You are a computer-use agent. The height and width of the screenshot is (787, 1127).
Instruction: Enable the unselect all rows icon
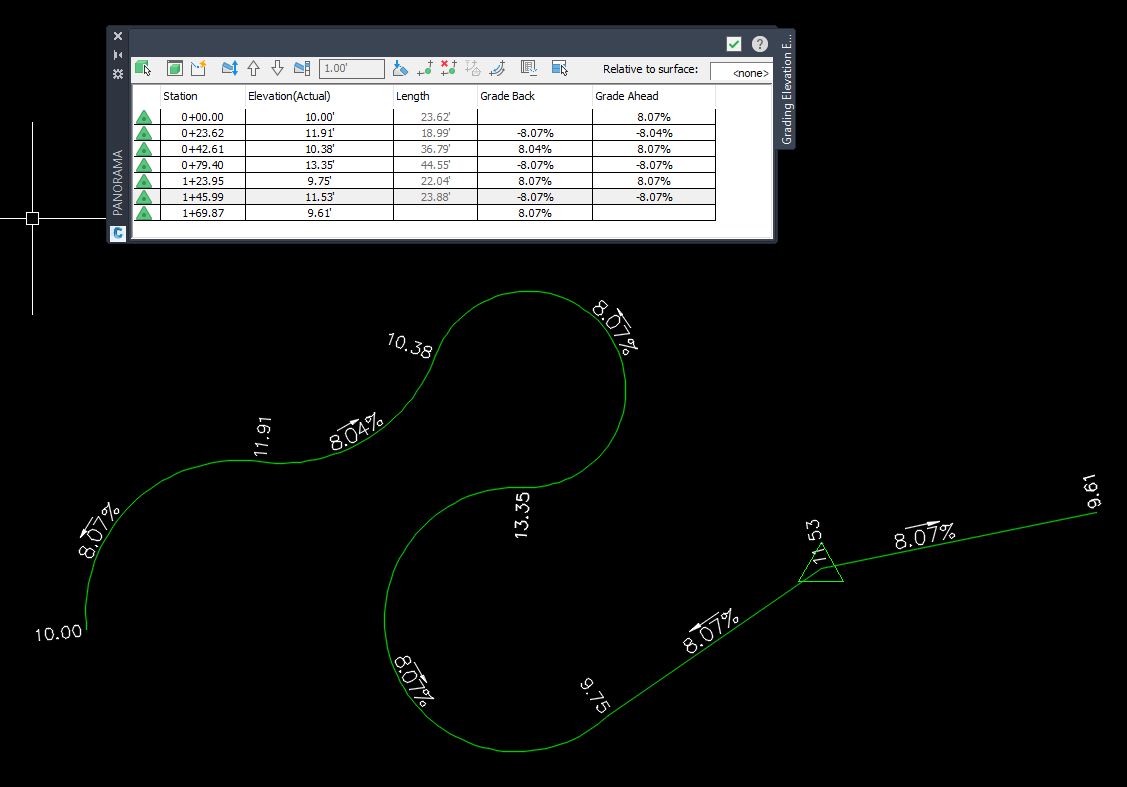point(559,68)
